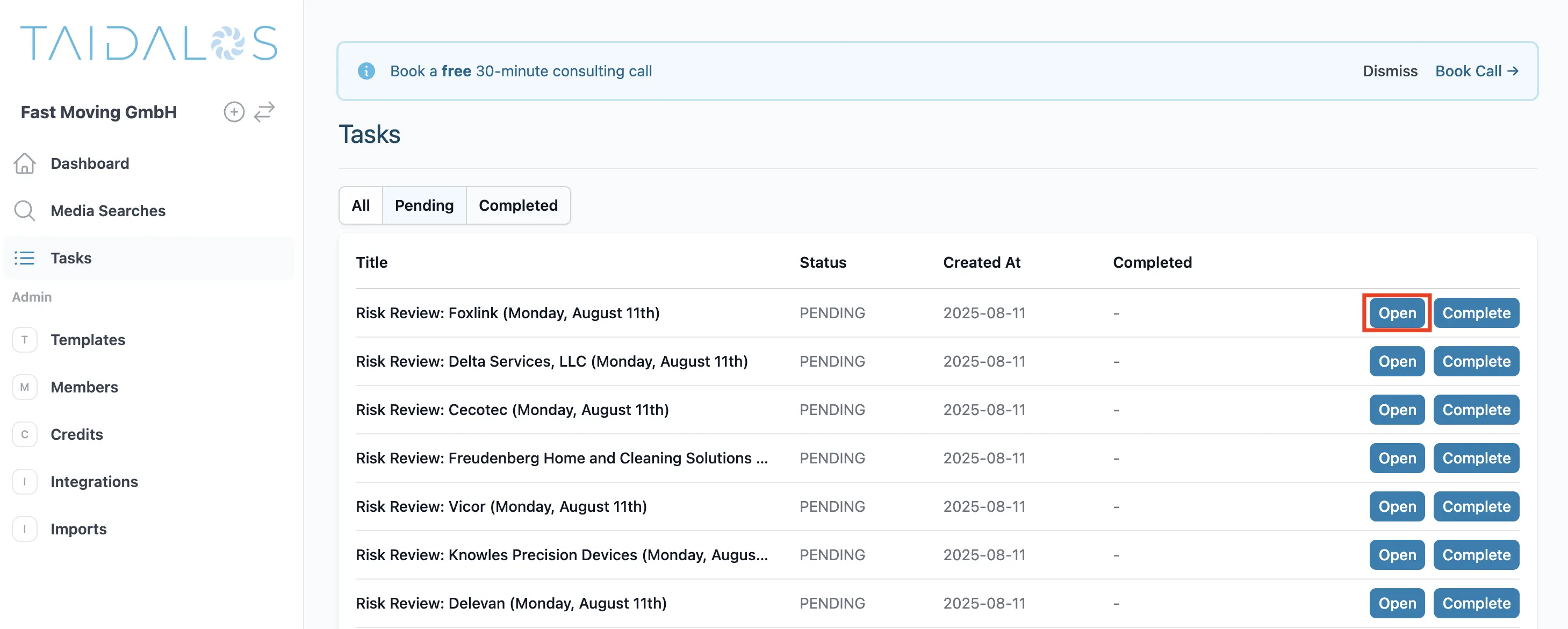Screen dimensions: 1568x629
Task: Click the Tasks list icon in sidebar
Action: pos(24,258)
